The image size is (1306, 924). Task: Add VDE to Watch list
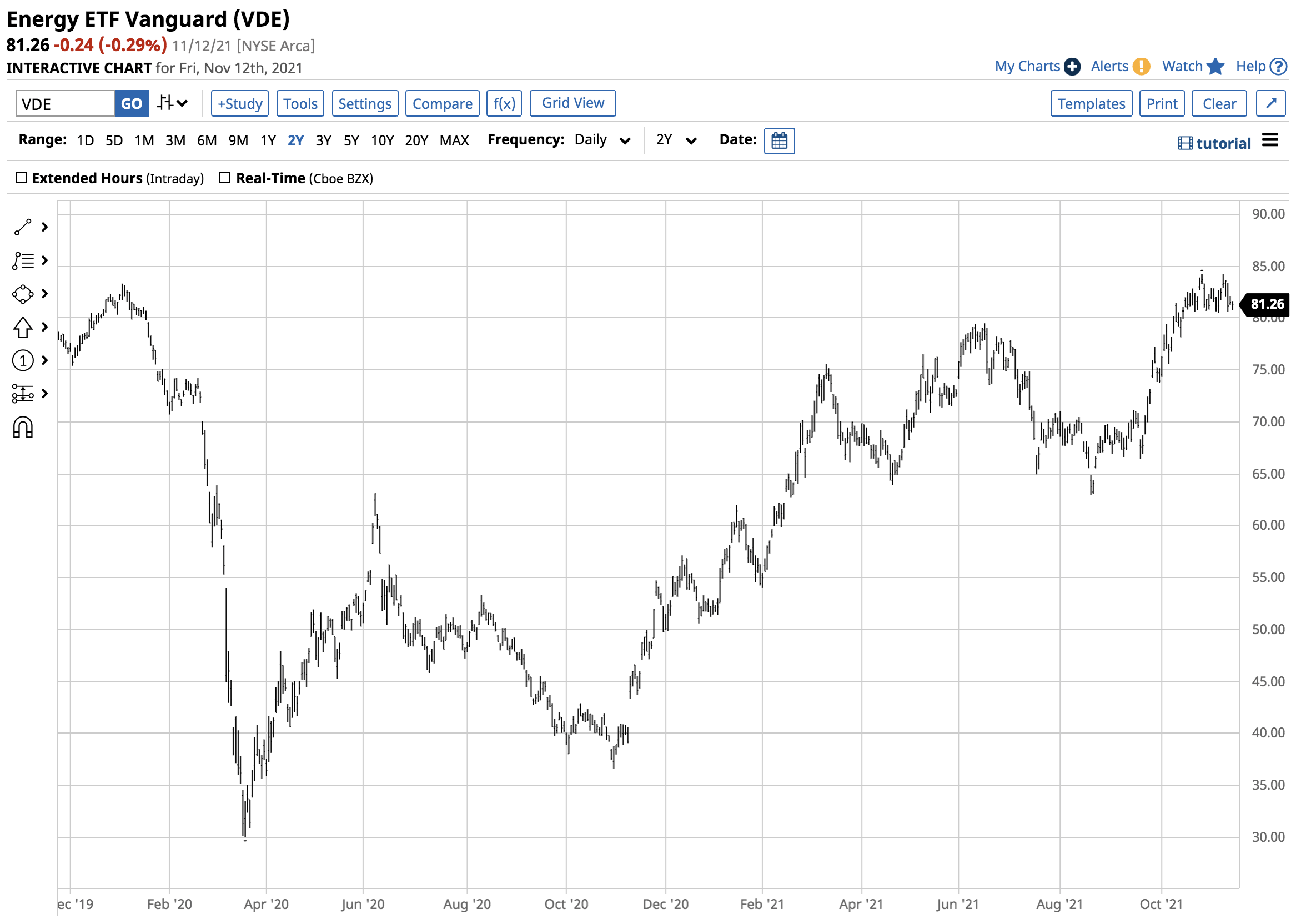click(1193, 67)
